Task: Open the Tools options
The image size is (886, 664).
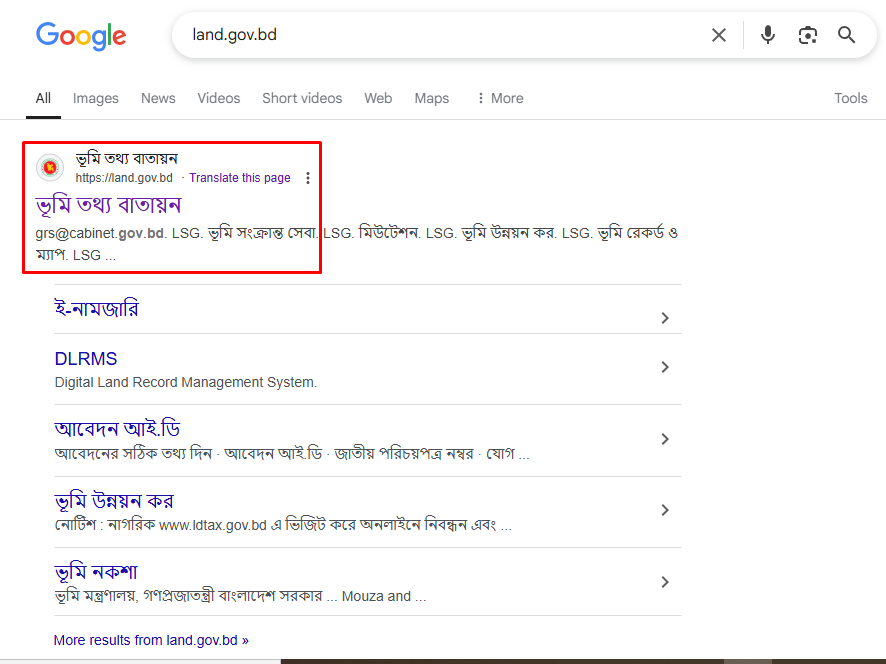Action: 850,98
